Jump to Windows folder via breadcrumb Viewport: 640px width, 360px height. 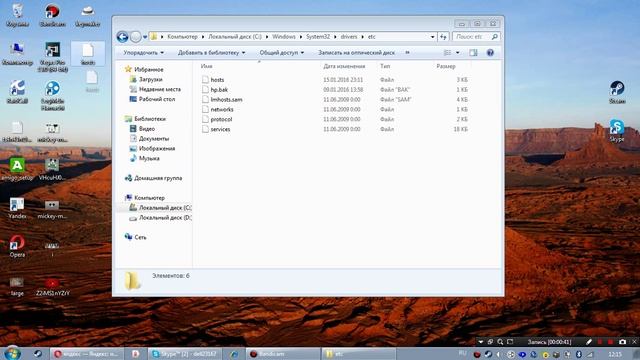point(284,37)
